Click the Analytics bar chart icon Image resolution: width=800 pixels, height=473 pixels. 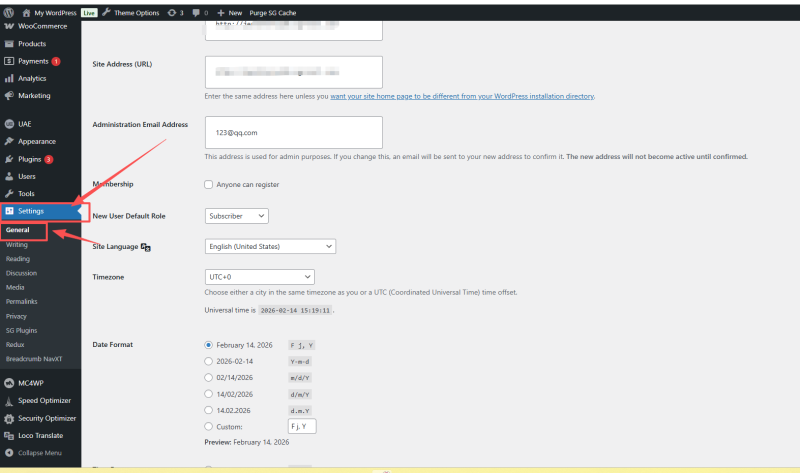(9, 78)
